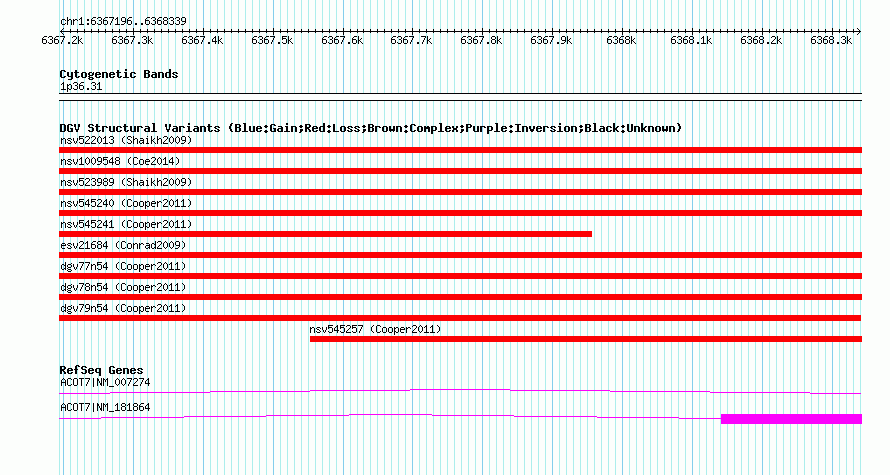
Task: Select the 6367.5k ruler tick label
Action: [x=272, y=41]
